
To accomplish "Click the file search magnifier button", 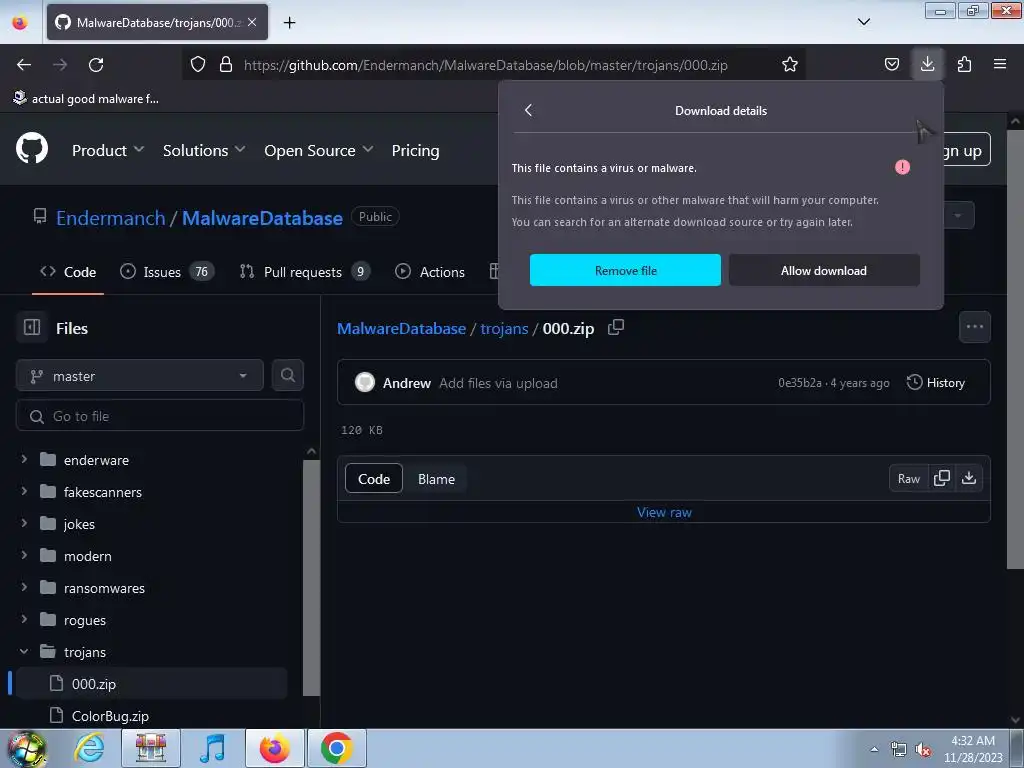I will (x=287, y=376).
